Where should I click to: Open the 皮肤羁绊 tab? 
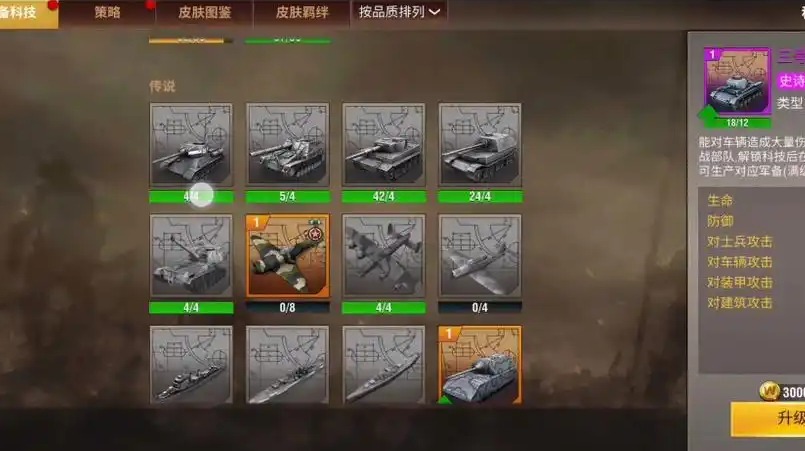302,12
